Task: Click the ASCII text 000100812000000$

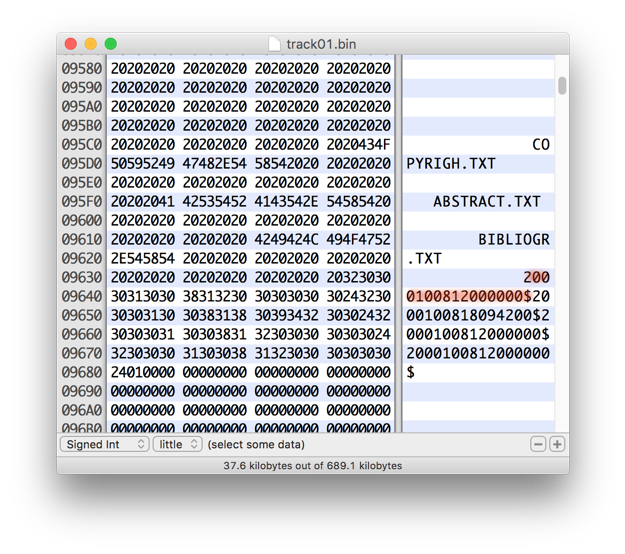Action: (x=478, y=334)
